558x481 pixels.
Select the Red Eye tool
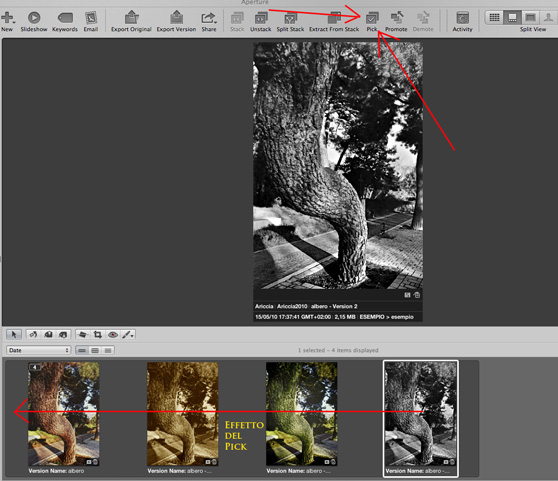[113, 334]
